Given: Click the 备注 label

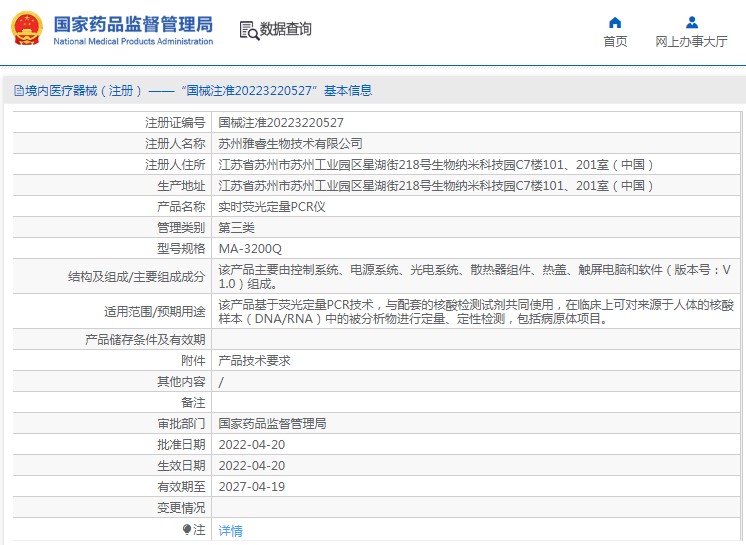Looking at the screenshot, I should tap(193, 403).
